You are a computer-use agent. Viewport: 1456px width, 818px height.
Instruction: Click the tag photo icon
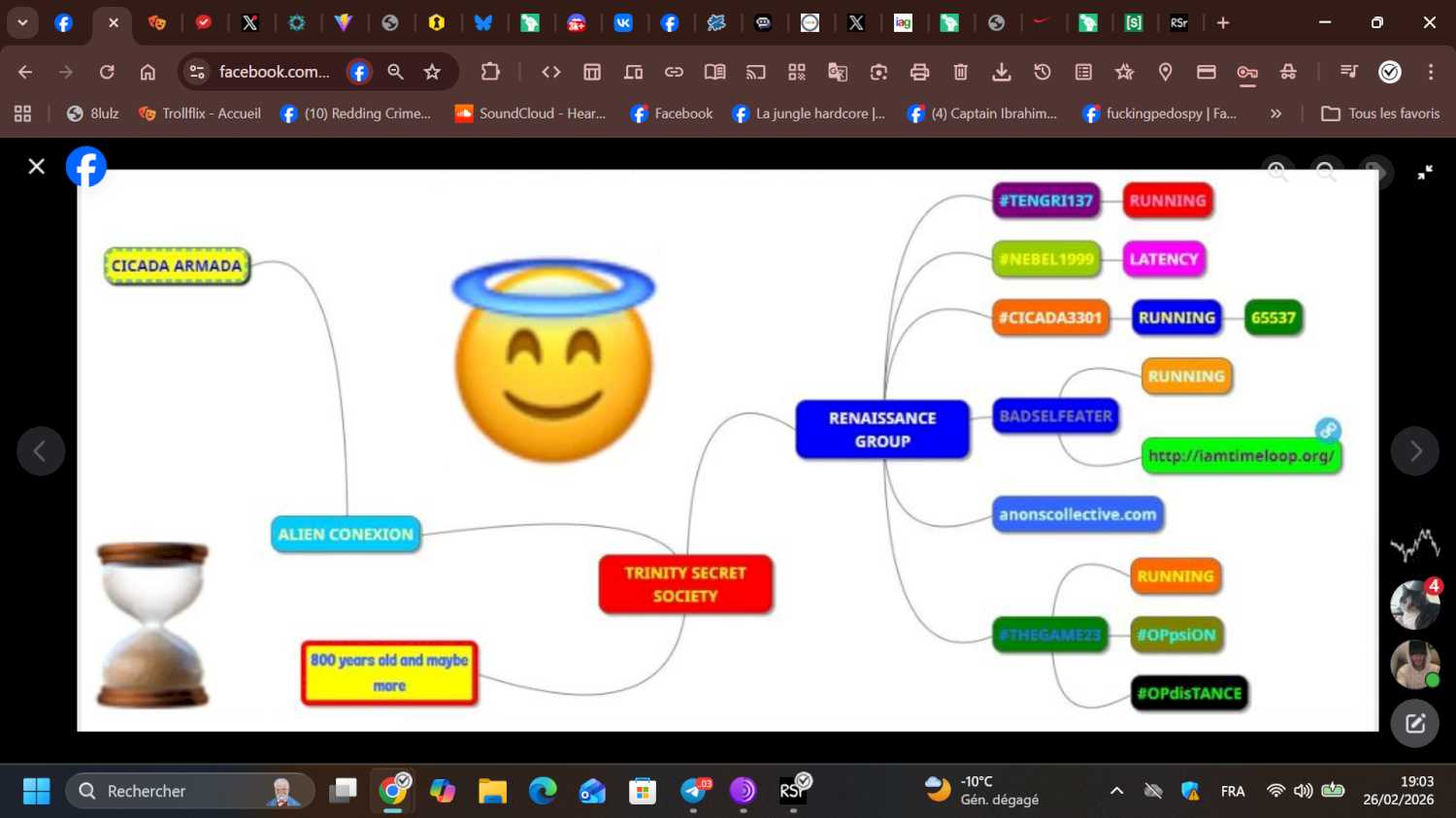(1373, 172)
